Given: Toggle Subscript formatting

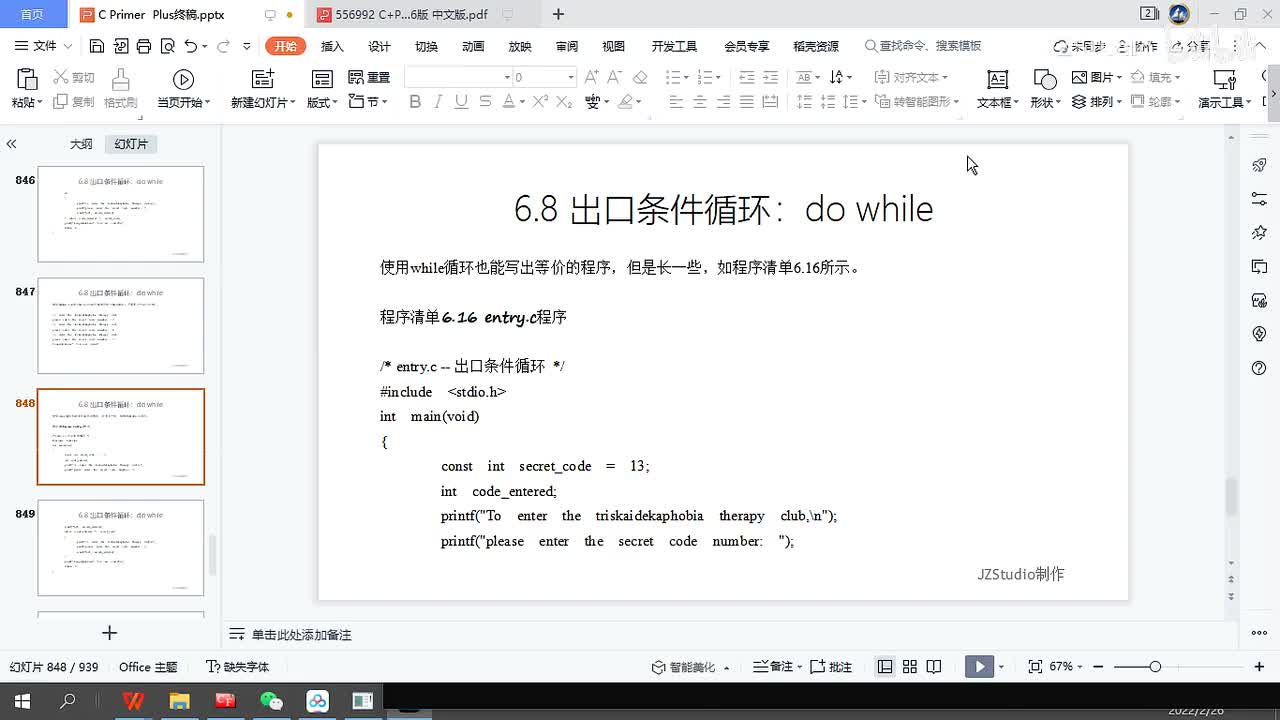Looking at the screenshot, I should 564,102.
